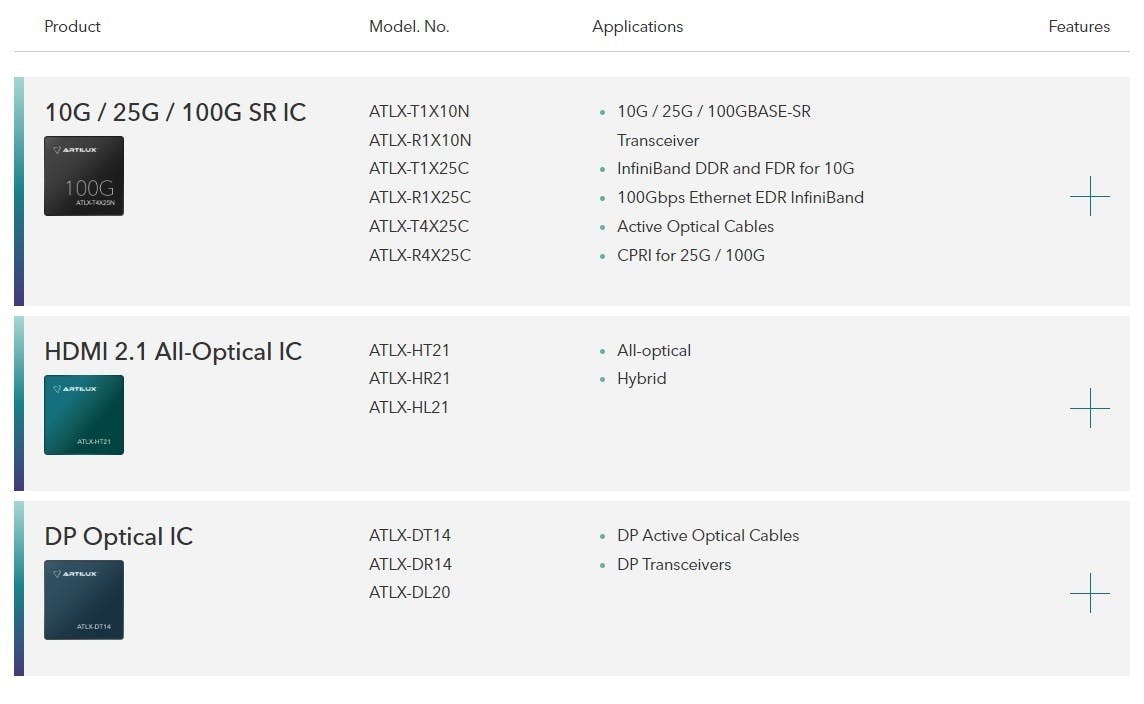Expand the 10G / 25G / 100G SR IC features
This screenshot has width=1144, height=704.
point(1089,196)
